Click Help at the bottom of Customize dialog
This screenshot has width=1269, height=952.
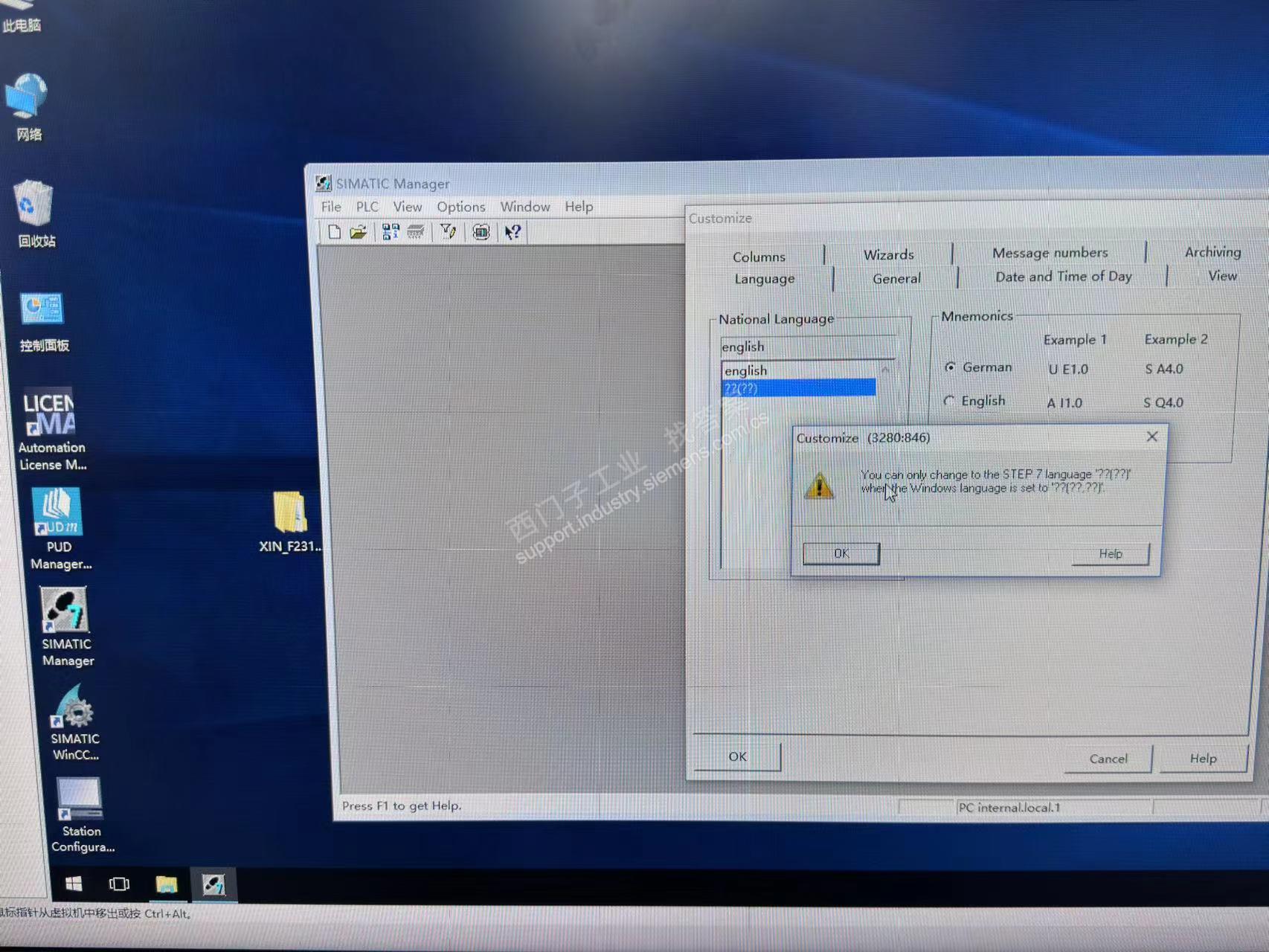click(1203, 759)
